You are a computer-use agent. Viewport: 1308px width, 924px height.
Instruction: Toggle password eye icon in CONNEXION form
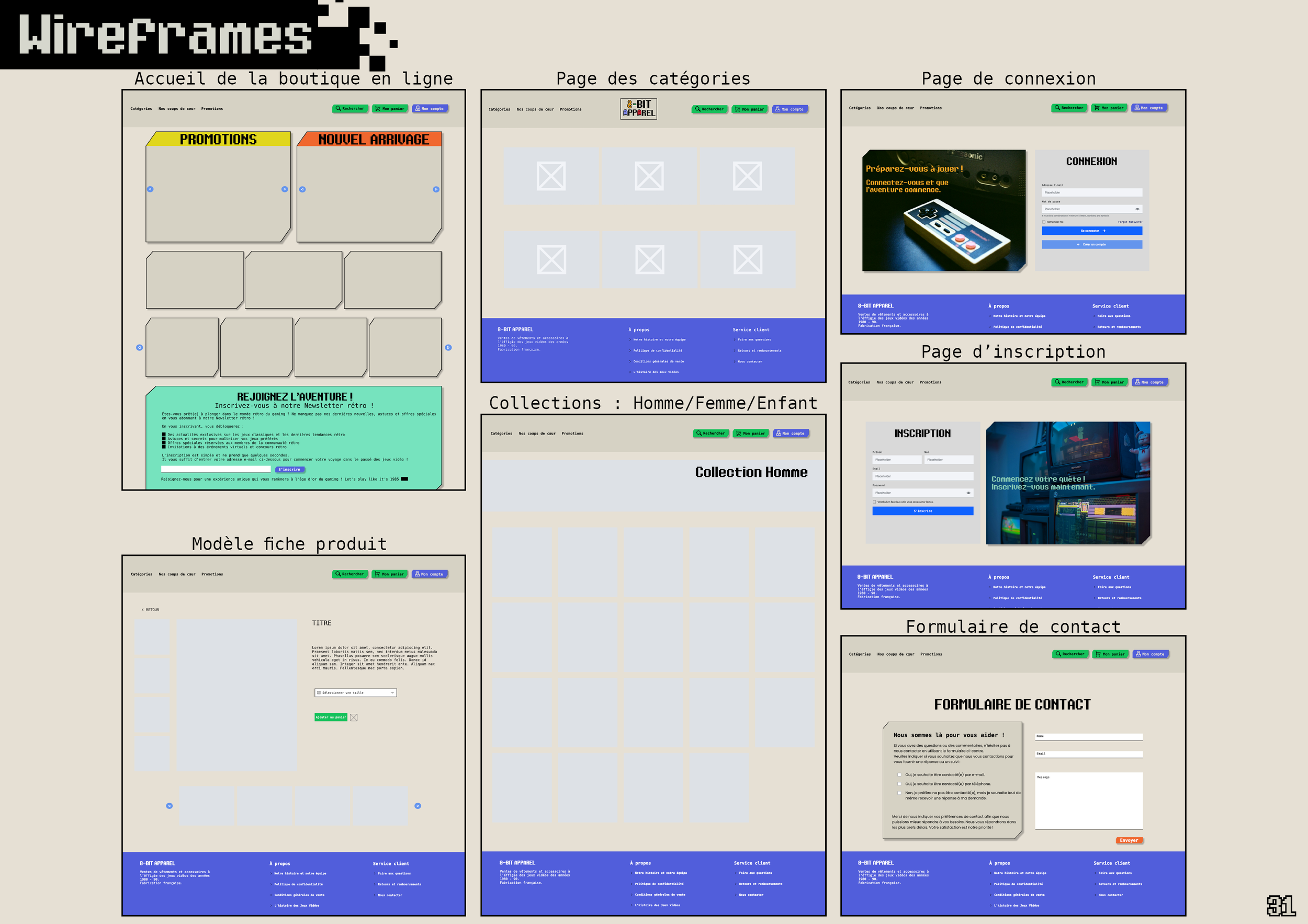(x=1137, y=209)
